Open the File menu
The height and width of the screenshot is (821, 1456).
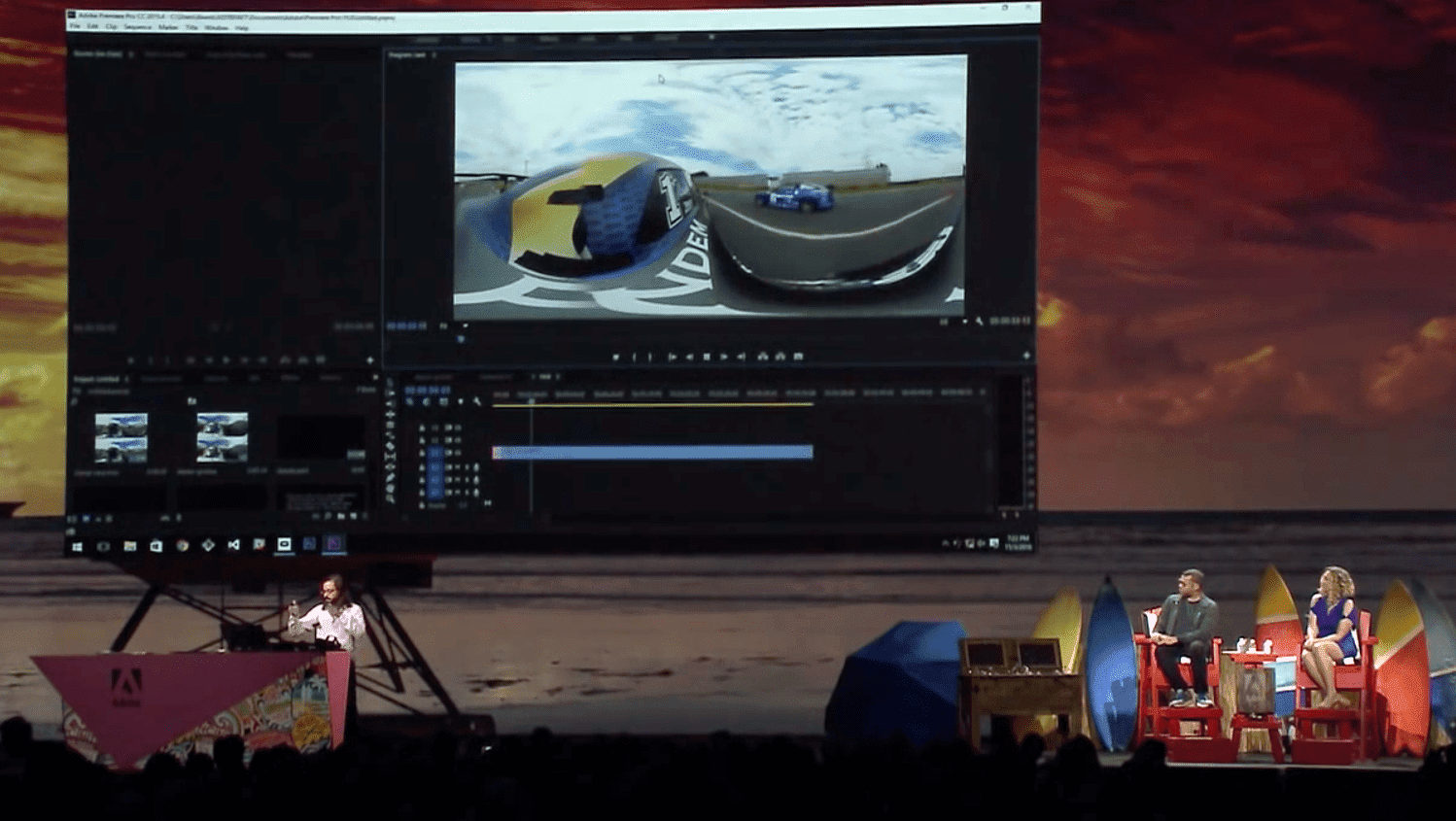tap(75, 27)
